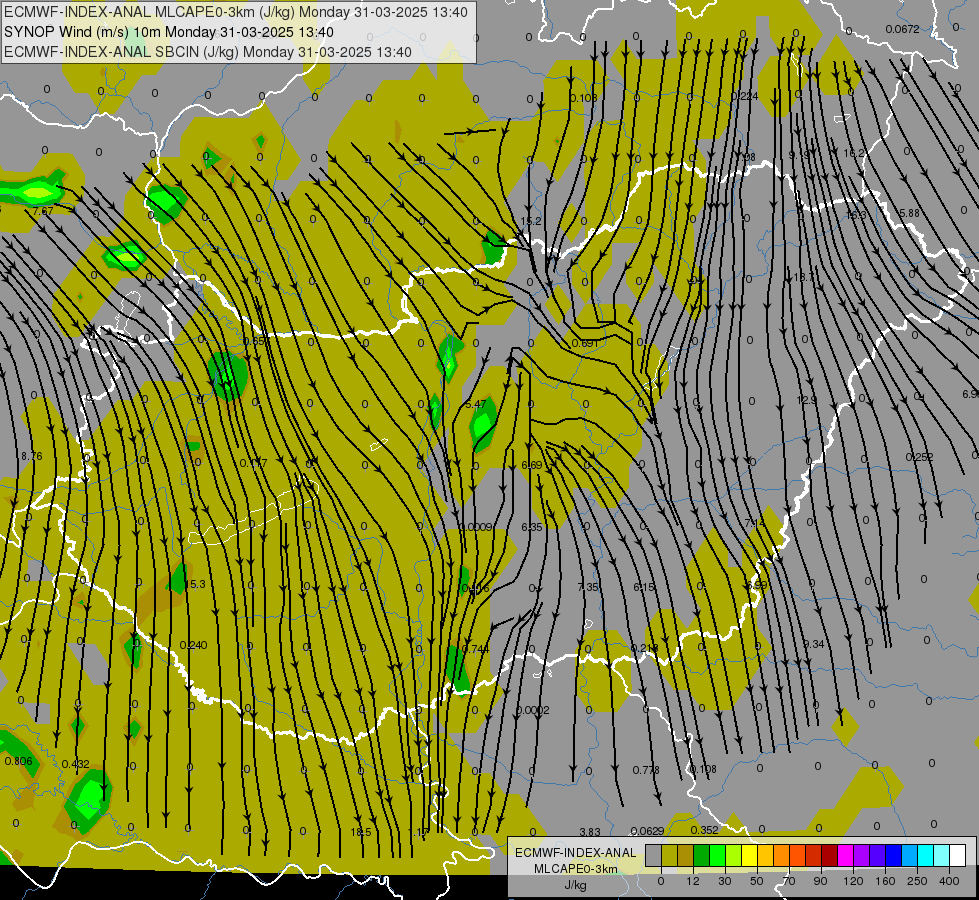979x900 pixels.
Task: Pick the bright green legend swatch
Action: pyautogui.click(x=717, y=856)
